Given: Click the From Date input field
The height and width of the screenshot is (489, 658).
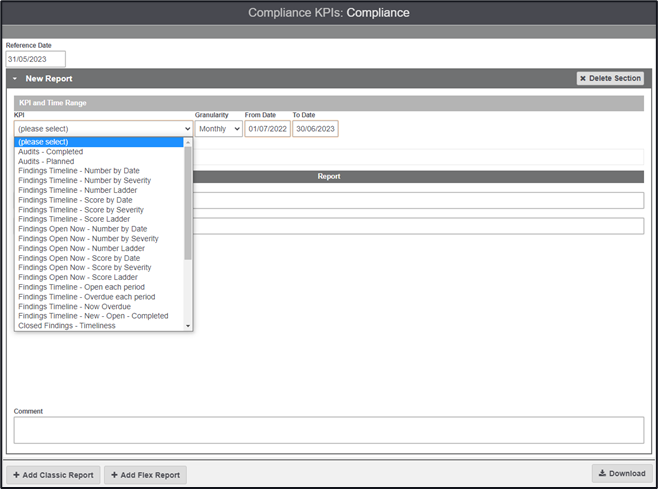Looking at the screenshot, I should pos(267,129).
